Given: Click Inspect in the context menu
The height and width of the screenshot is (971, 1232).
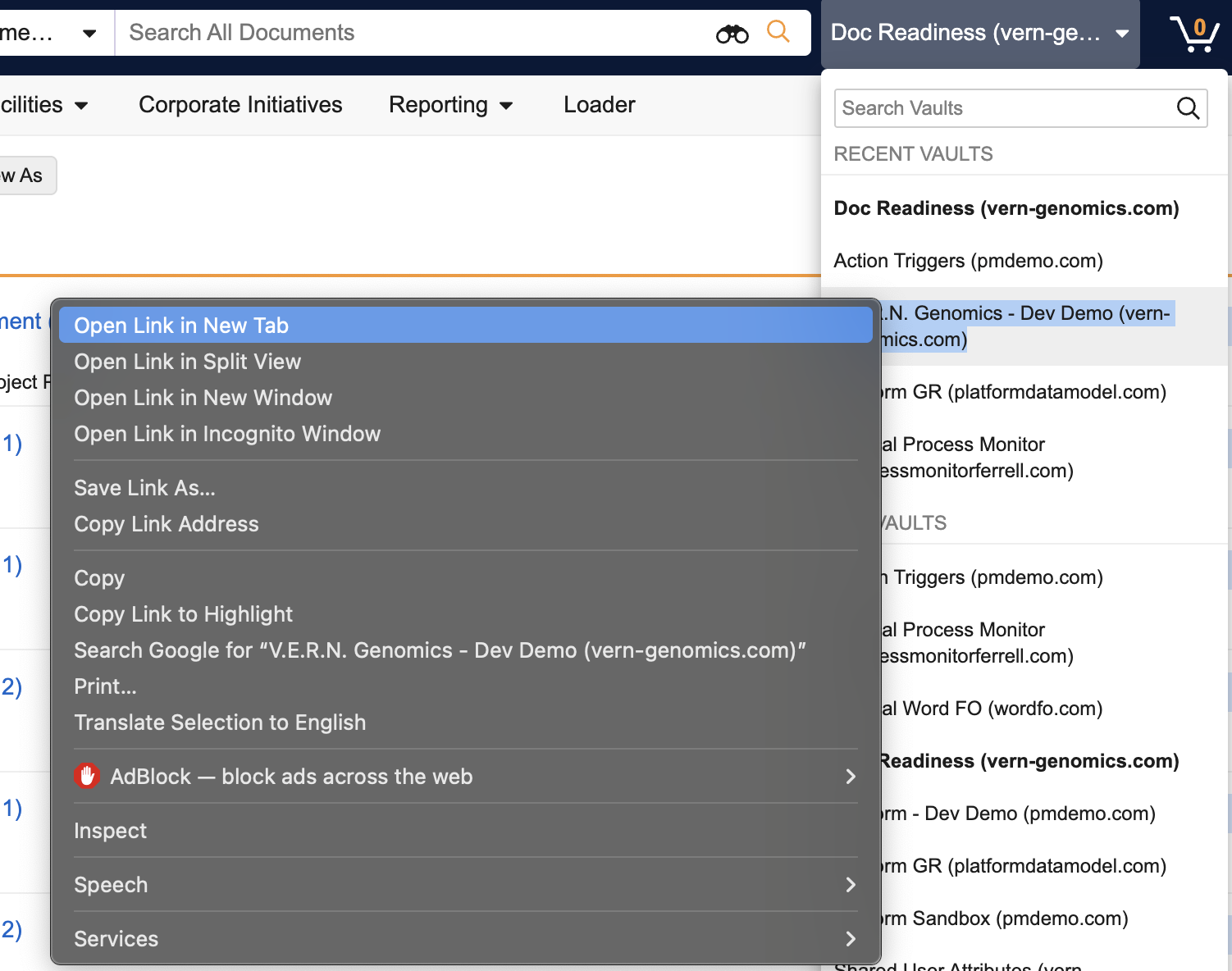Looking at the screenshot, I should tap(111, 831).
